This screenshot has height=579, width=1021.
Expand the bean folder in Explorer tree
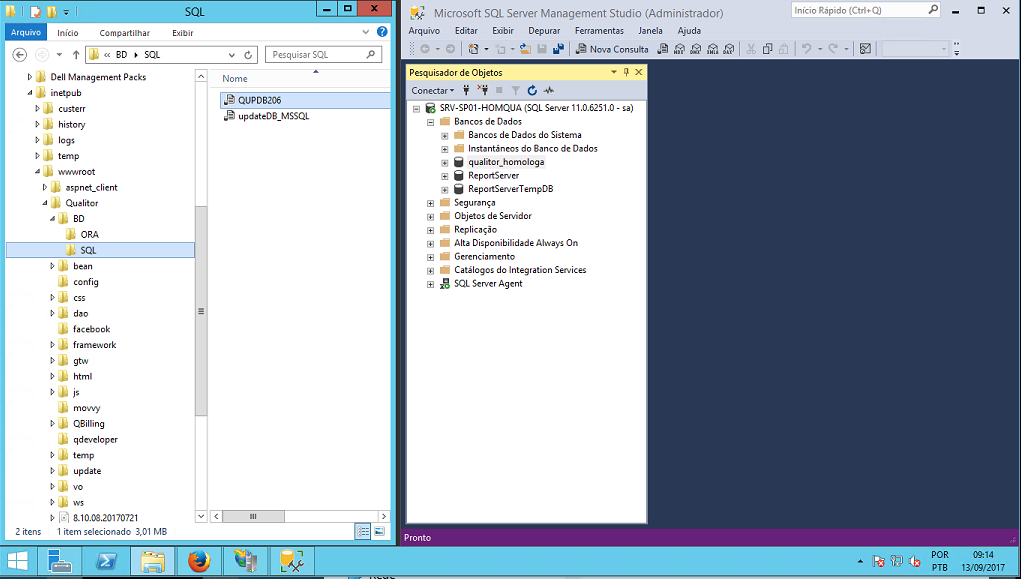pyautogui.click(x=53, y=266)
